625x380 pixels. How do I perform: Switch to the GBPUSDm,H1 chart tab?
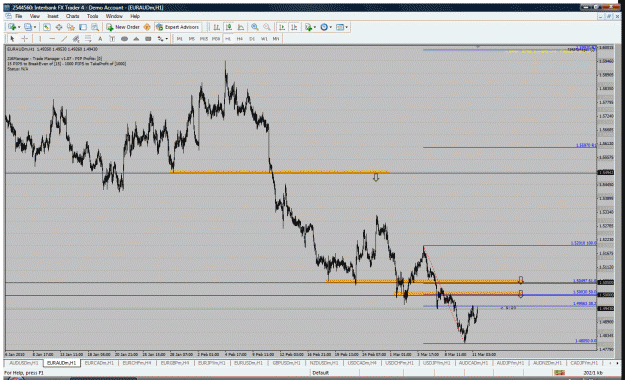click(x=286, y=363)
